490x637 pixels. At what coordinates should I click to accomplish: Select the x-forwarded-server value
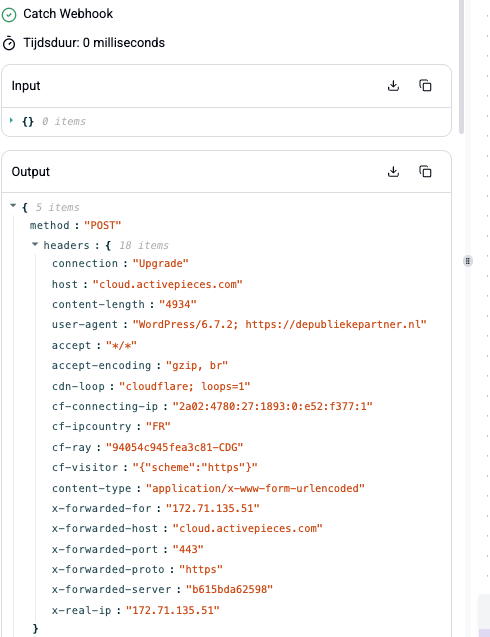[x=229, y=589]
